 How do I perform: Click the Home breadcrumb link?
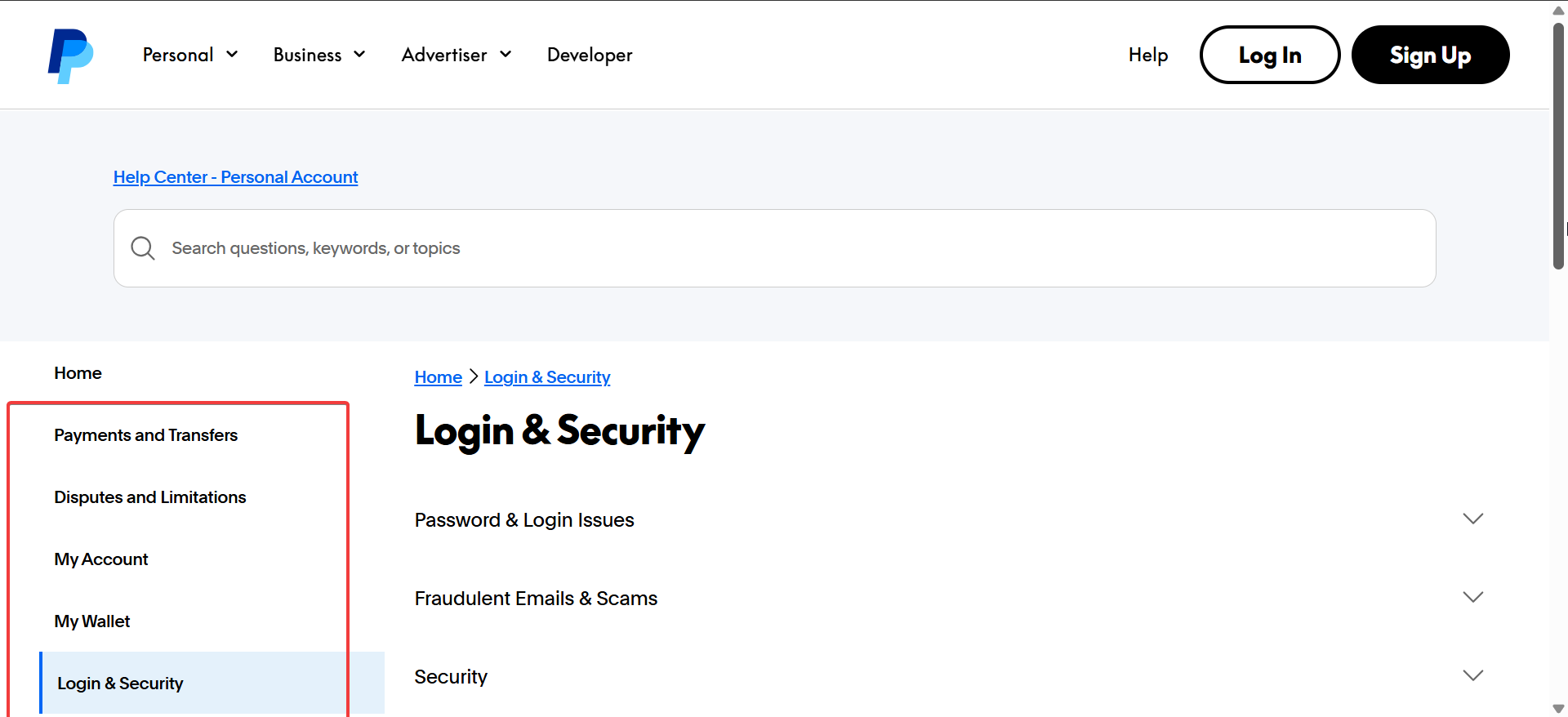point(438,377)
